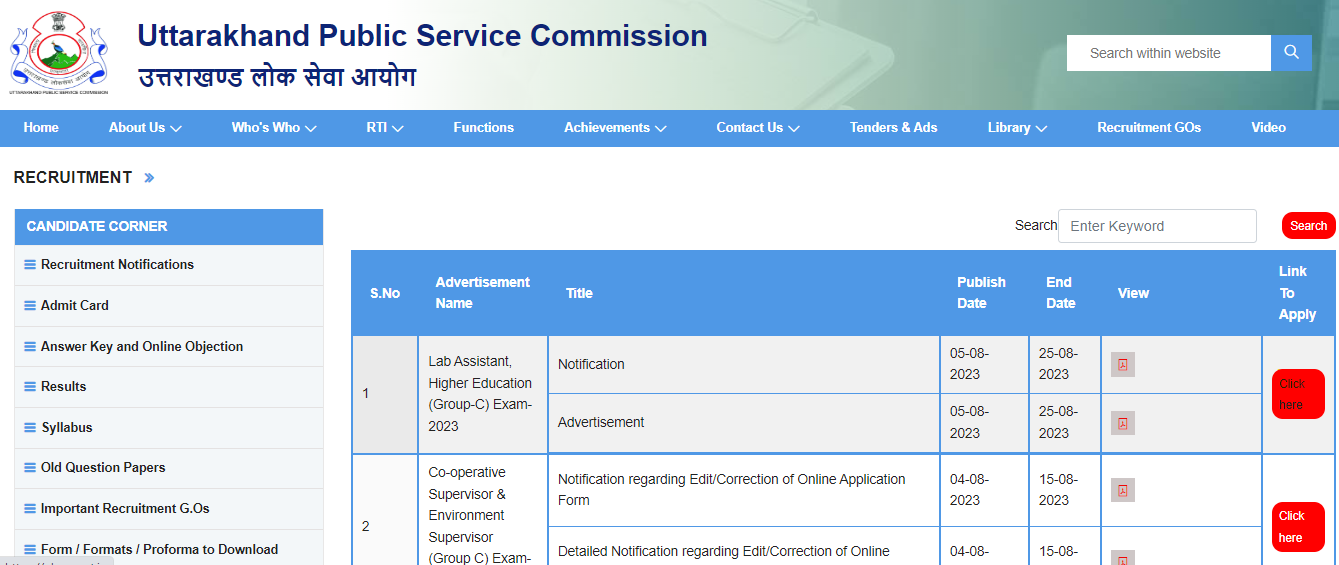Open Important Recruitment G.Os link
Viewport: 1339px width, 565px height.
125,509
